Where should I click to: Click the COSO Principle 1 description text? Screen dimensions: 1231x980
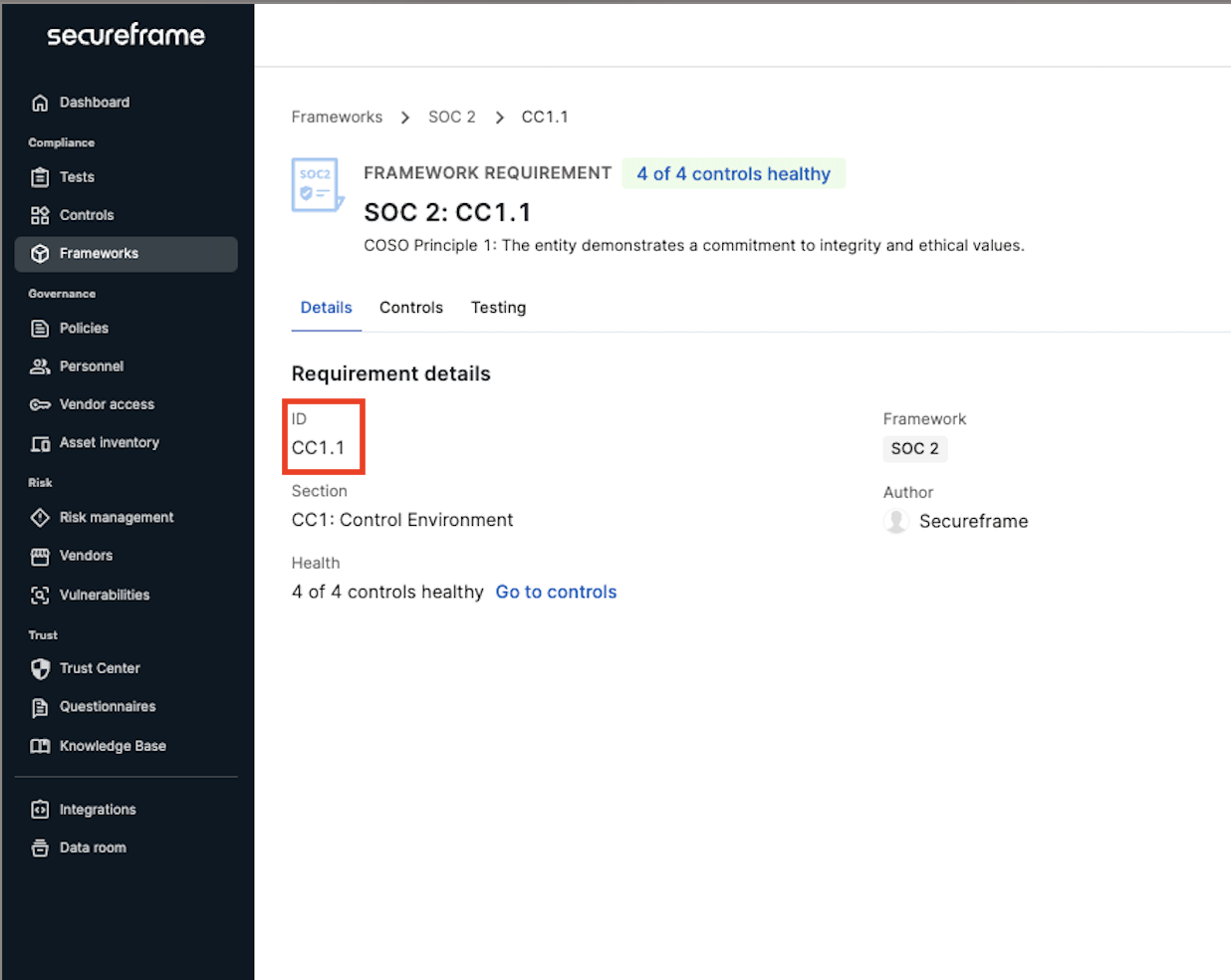coord(693,245)
